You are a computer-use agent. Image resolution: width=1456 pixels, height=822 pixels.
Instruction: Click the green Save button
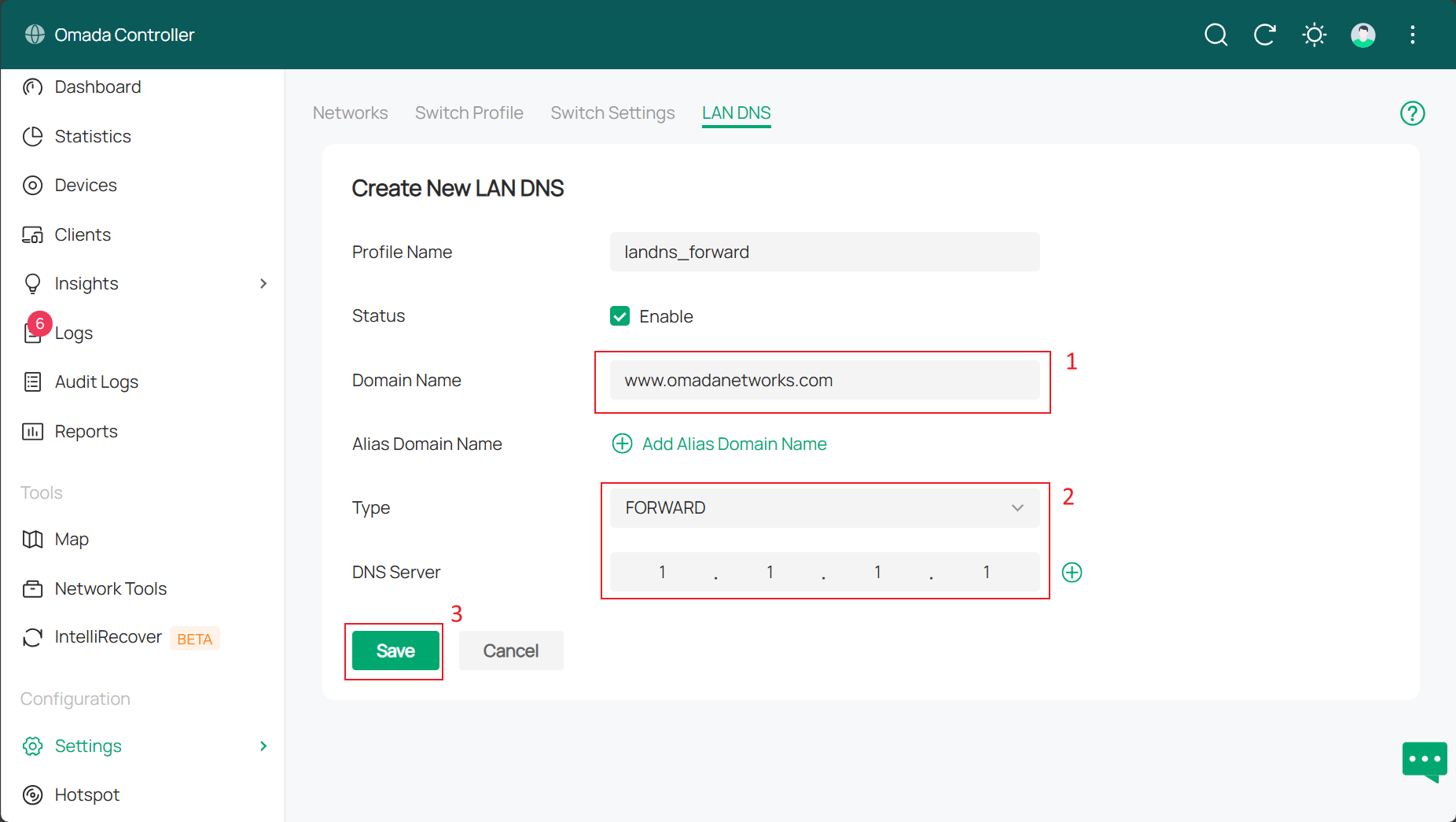click(395, 651)
